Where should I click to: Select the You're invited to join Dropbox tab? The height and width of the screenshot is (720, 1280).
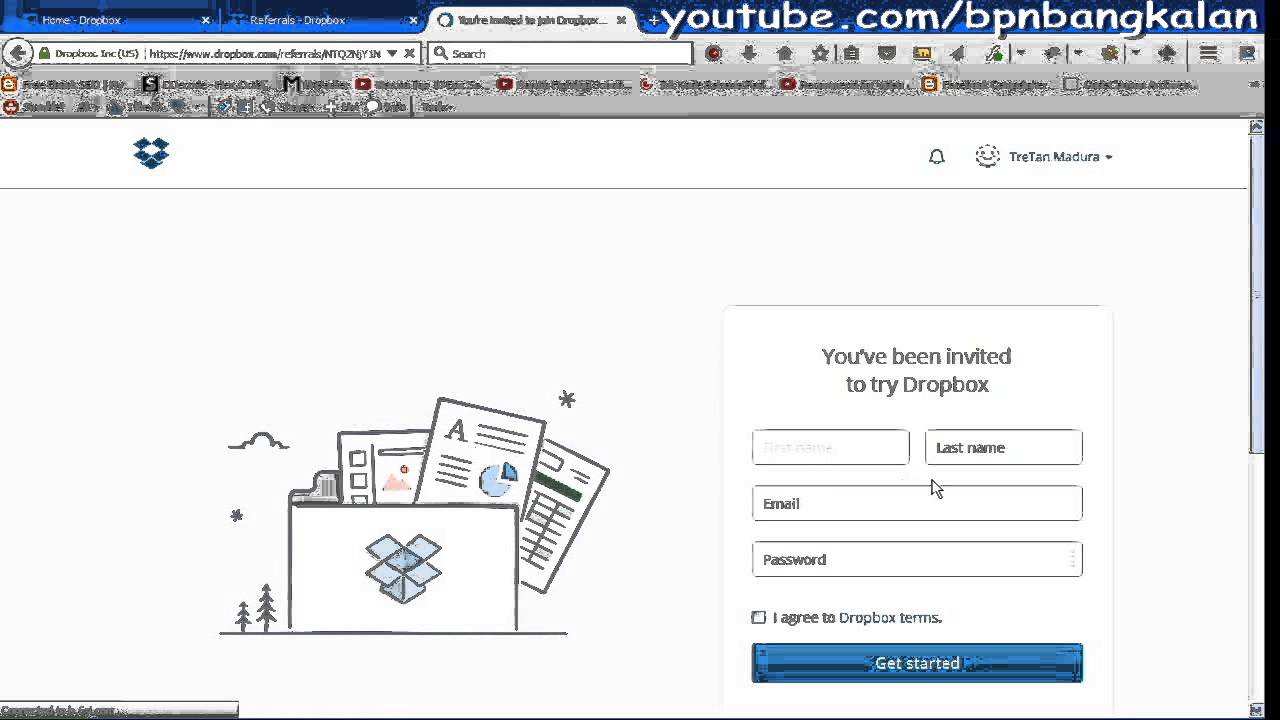(x=530, y=20)
